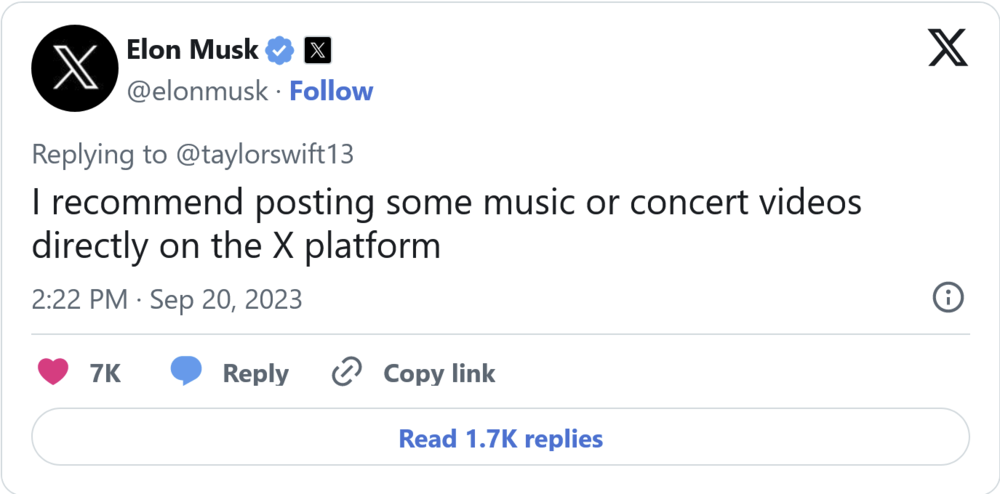The width and height of the screenshot is (1000, 494).
Task: Click the X logo in top-right corner
Action: tap(947, 48)
